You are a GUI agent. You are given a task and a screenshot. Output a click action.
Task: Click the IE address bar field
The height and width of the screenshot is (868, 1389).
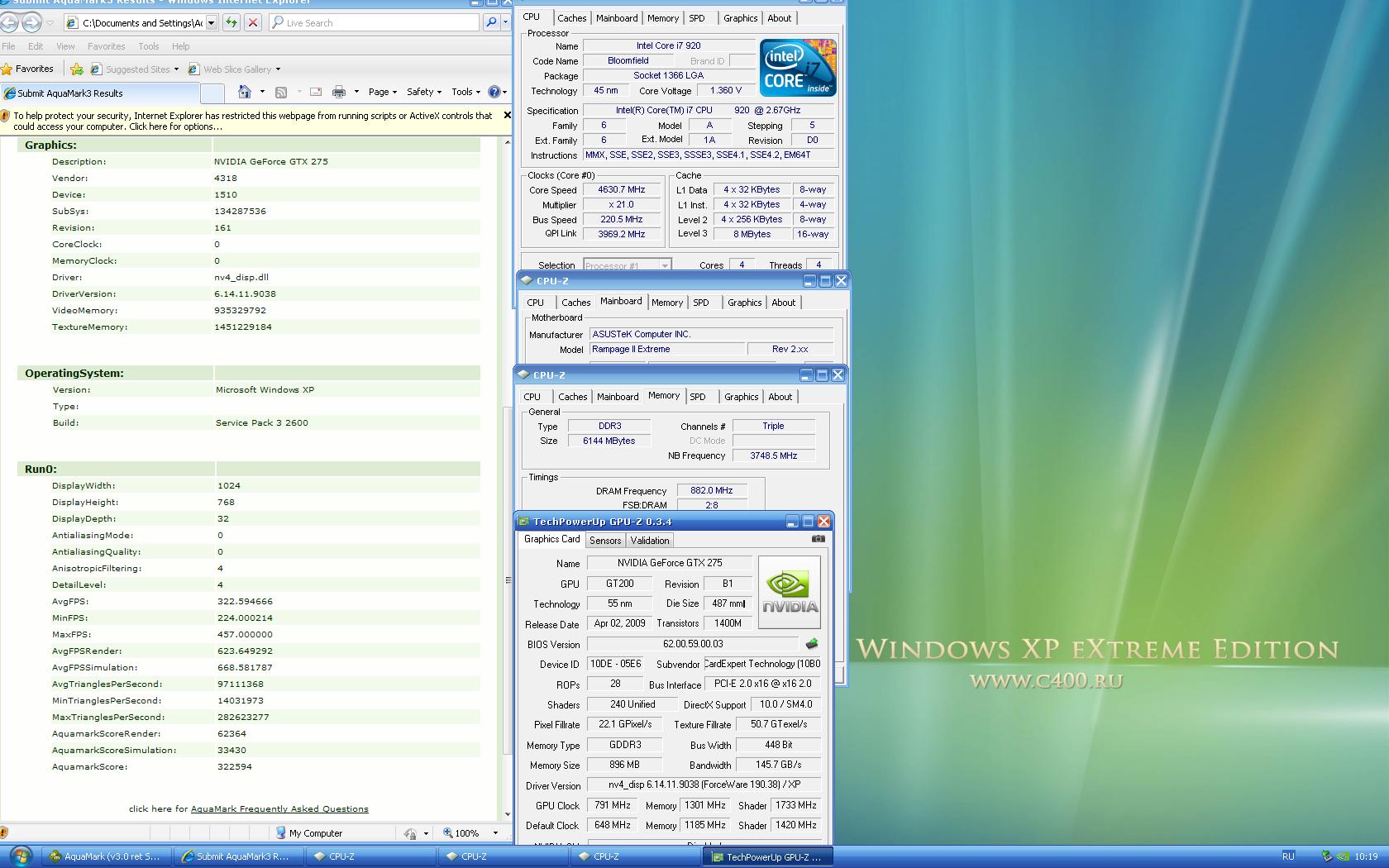(x=141, y=22)
